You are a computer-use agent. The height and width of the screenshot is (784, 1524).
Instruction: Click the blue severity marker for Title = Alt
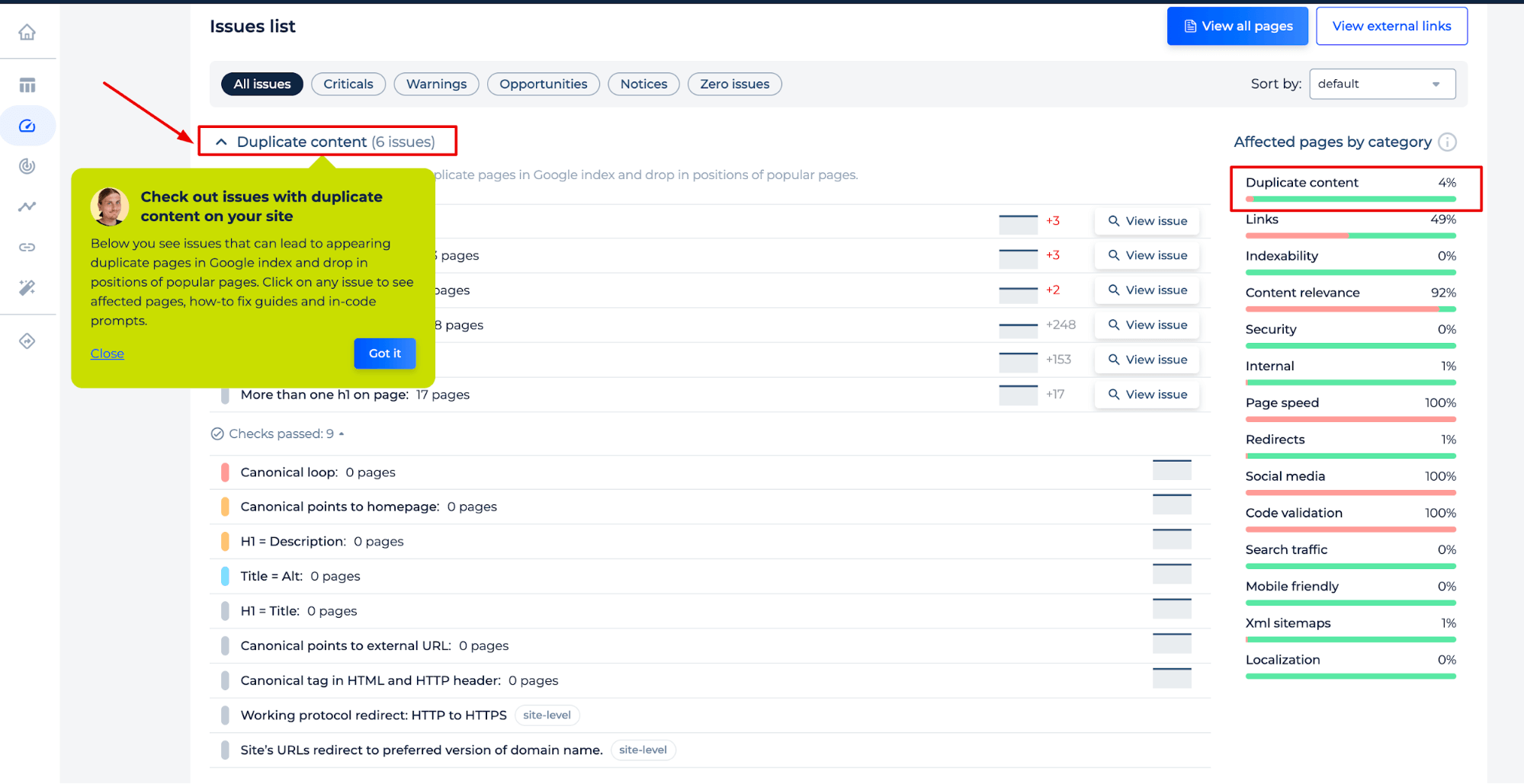click(225, 576)
